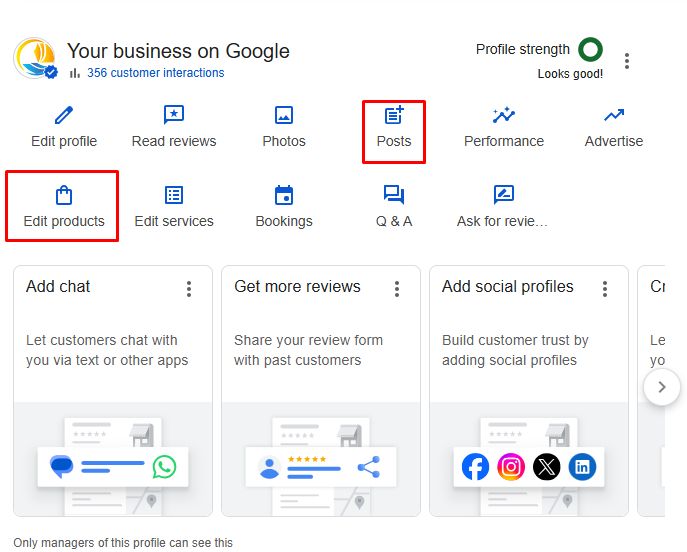
Task: Click the share icon in reviews card
Action: pyautogui.click(x=368, y=467)
